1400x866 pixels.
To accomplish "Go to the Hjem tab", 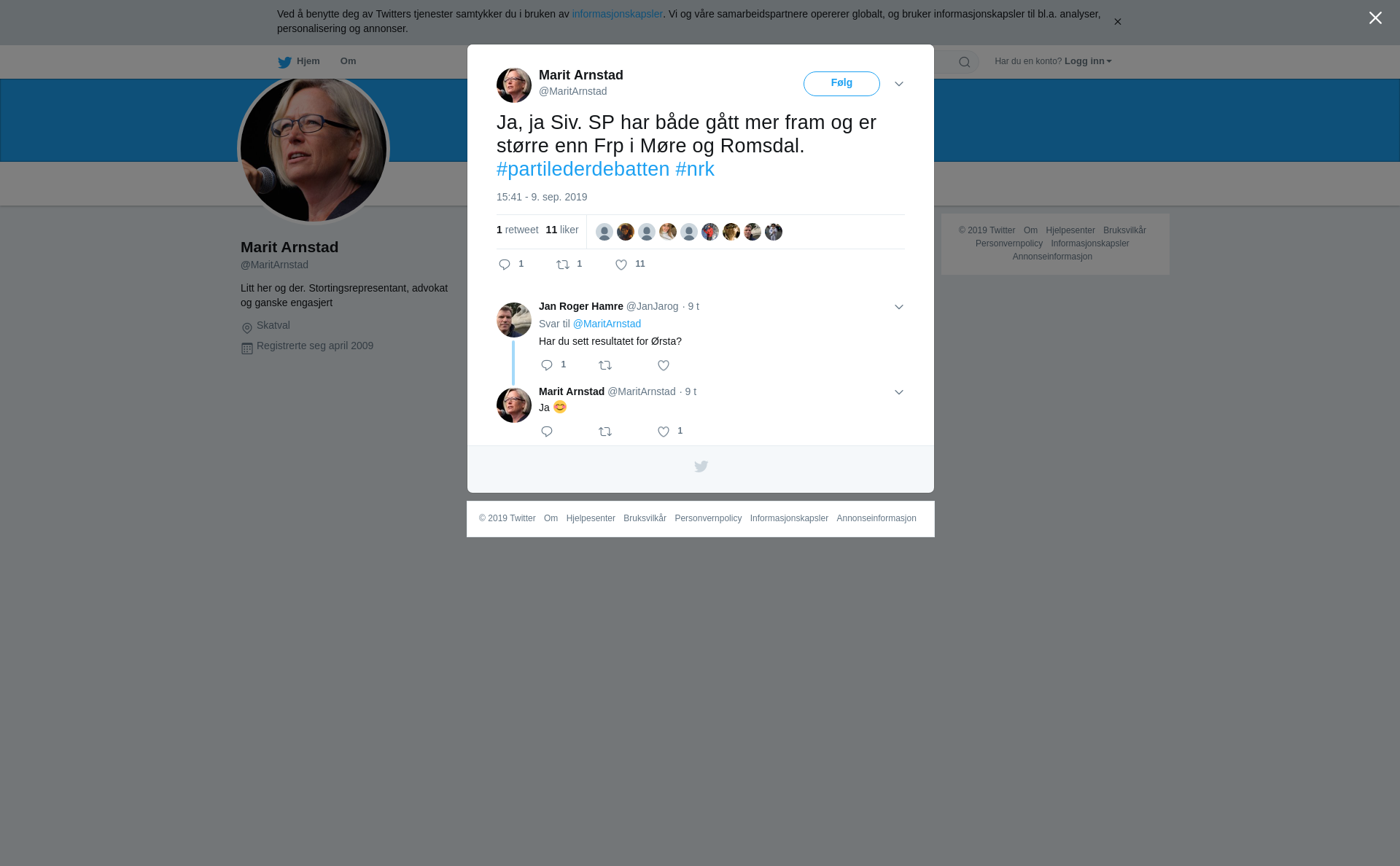I will point(299,62).
